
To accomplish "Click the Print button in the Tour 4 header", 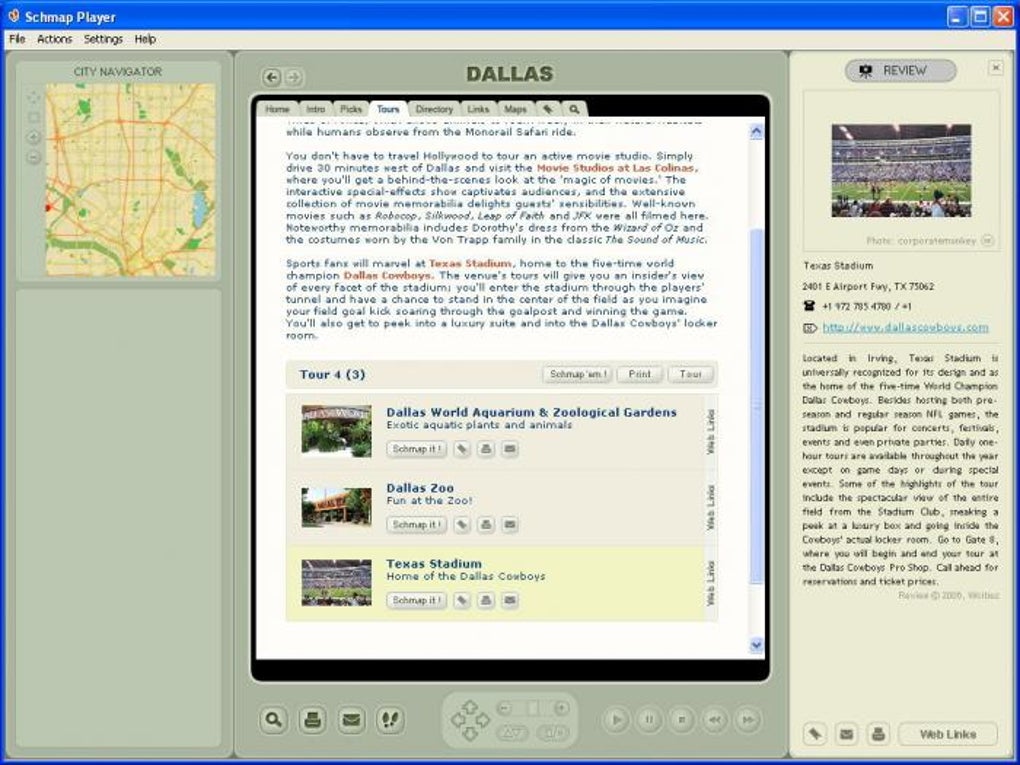I will [x=639, y=374].
